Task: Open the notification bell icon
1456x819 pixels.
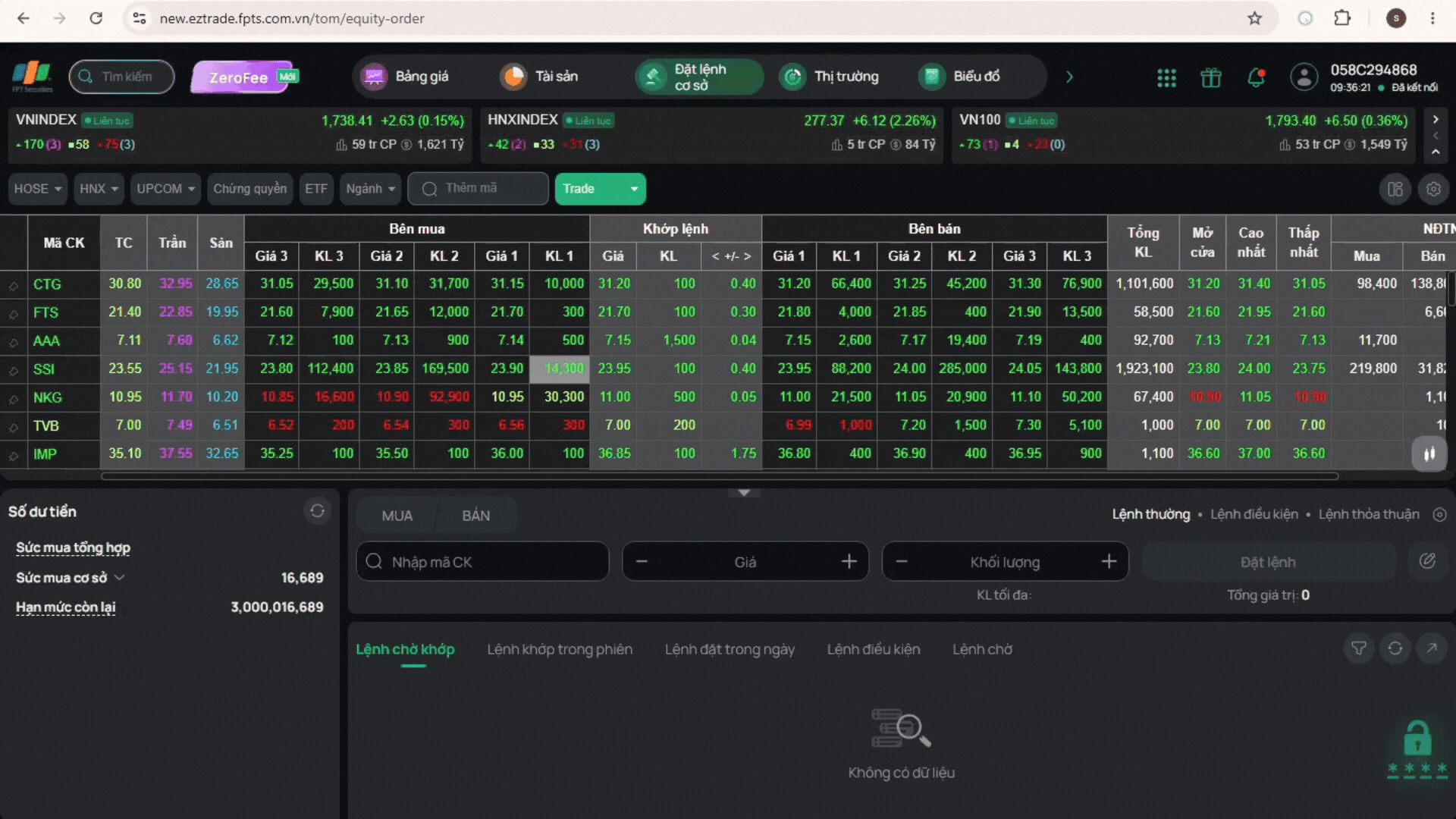Action: tap(1256, 77)
